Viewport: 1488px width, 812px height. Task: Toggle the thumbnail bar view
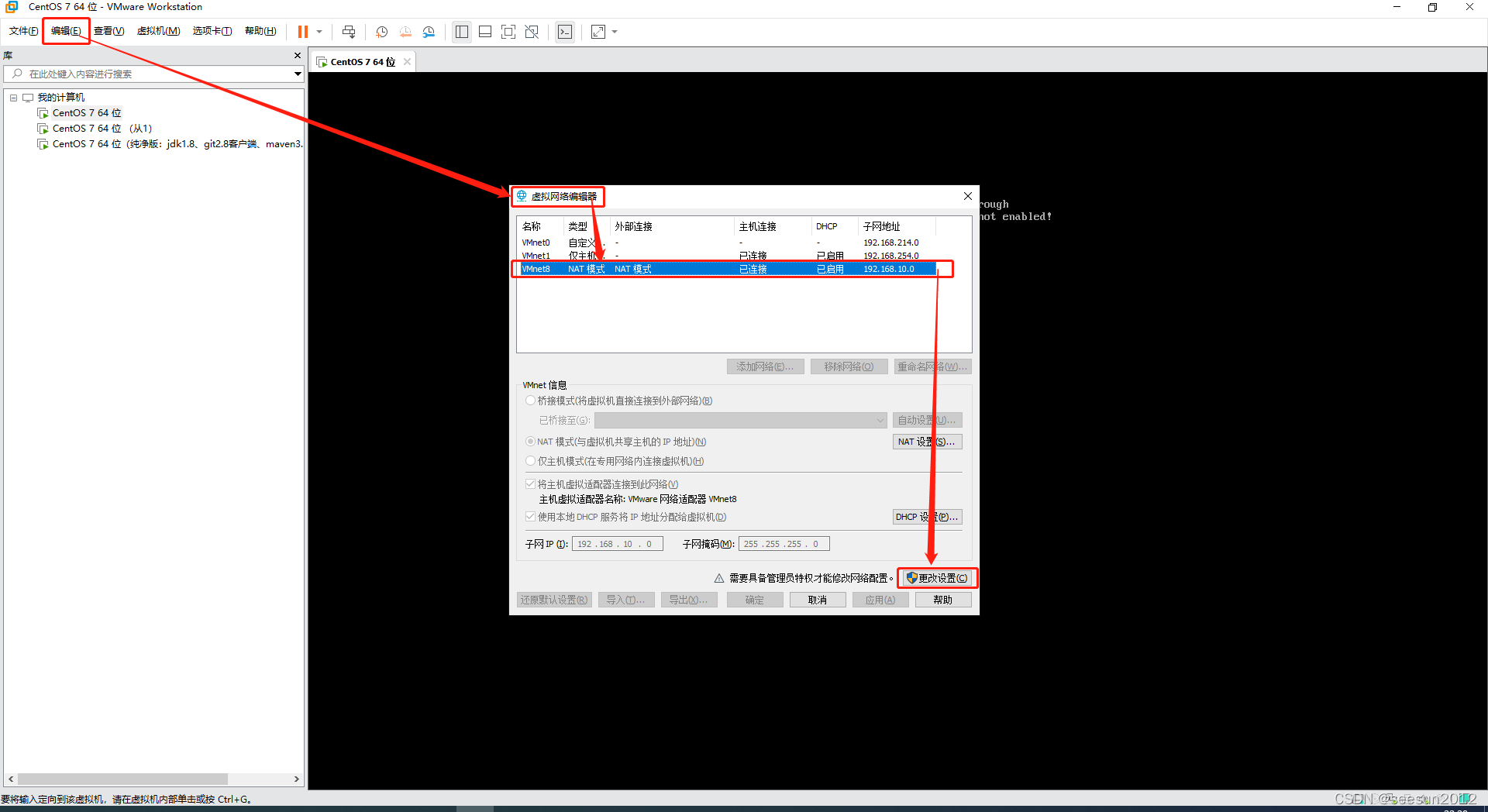(485, 32)
